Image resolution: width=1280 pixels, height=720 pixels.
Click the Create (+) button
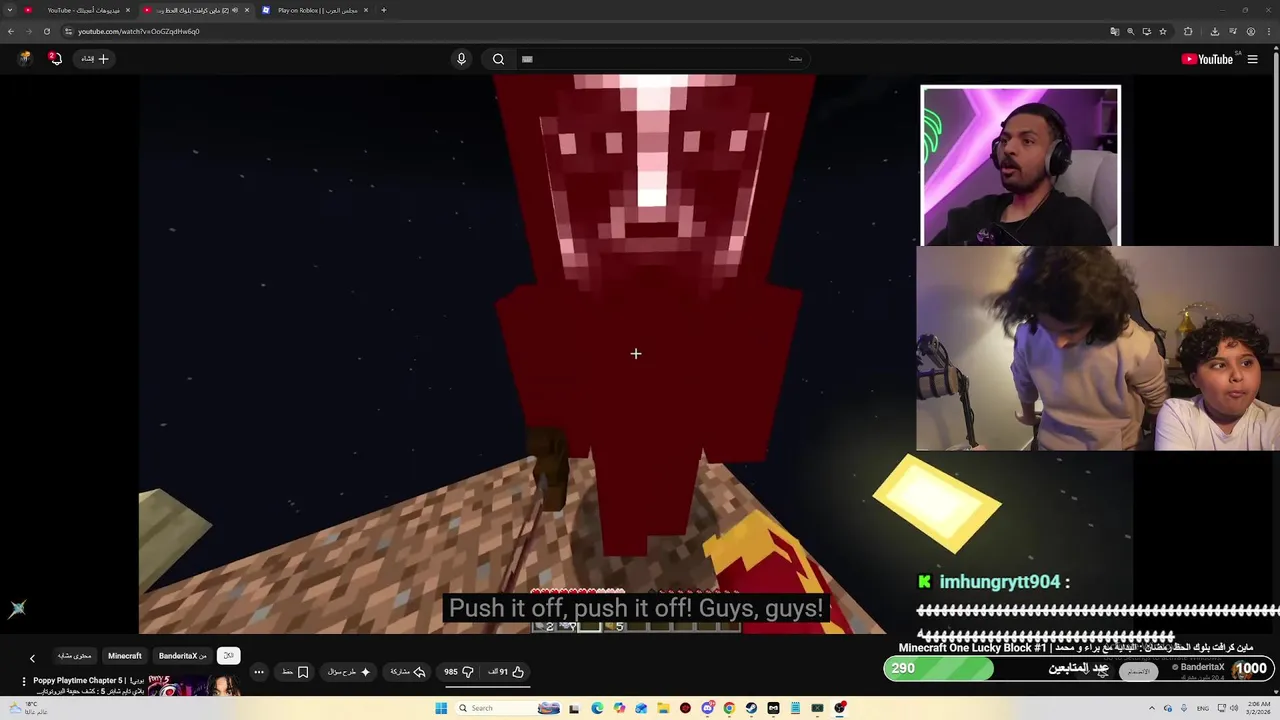(95, 59)
